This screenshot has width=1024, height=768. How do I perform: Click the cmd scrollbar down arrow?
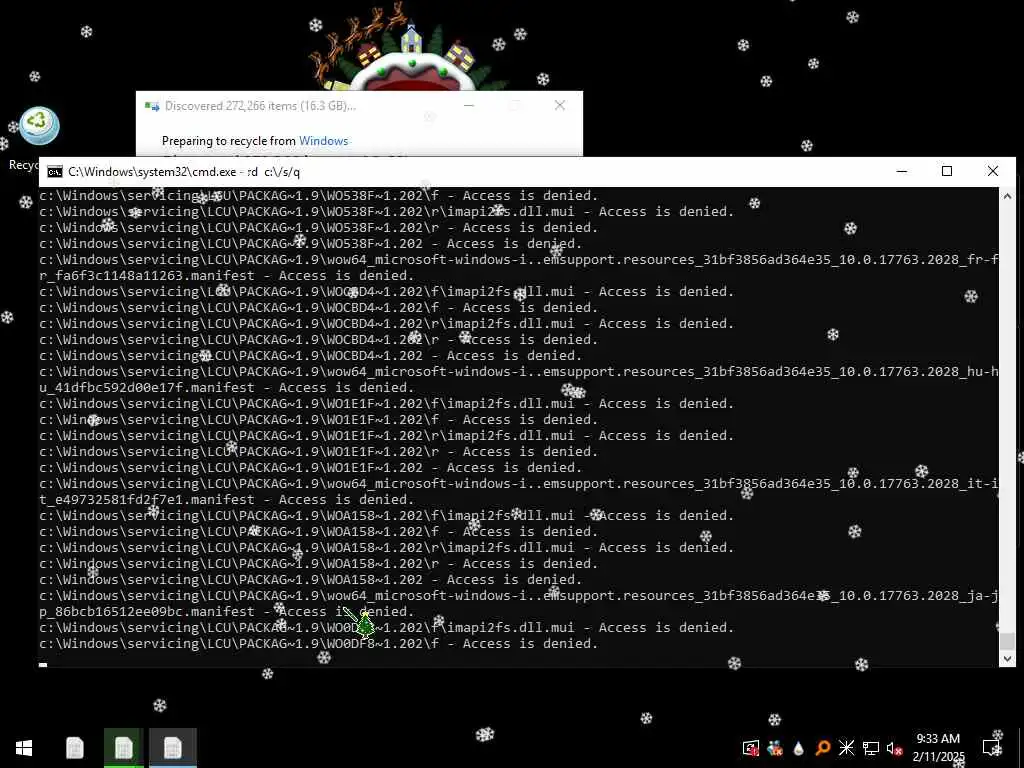click(x=1007, y=659)
